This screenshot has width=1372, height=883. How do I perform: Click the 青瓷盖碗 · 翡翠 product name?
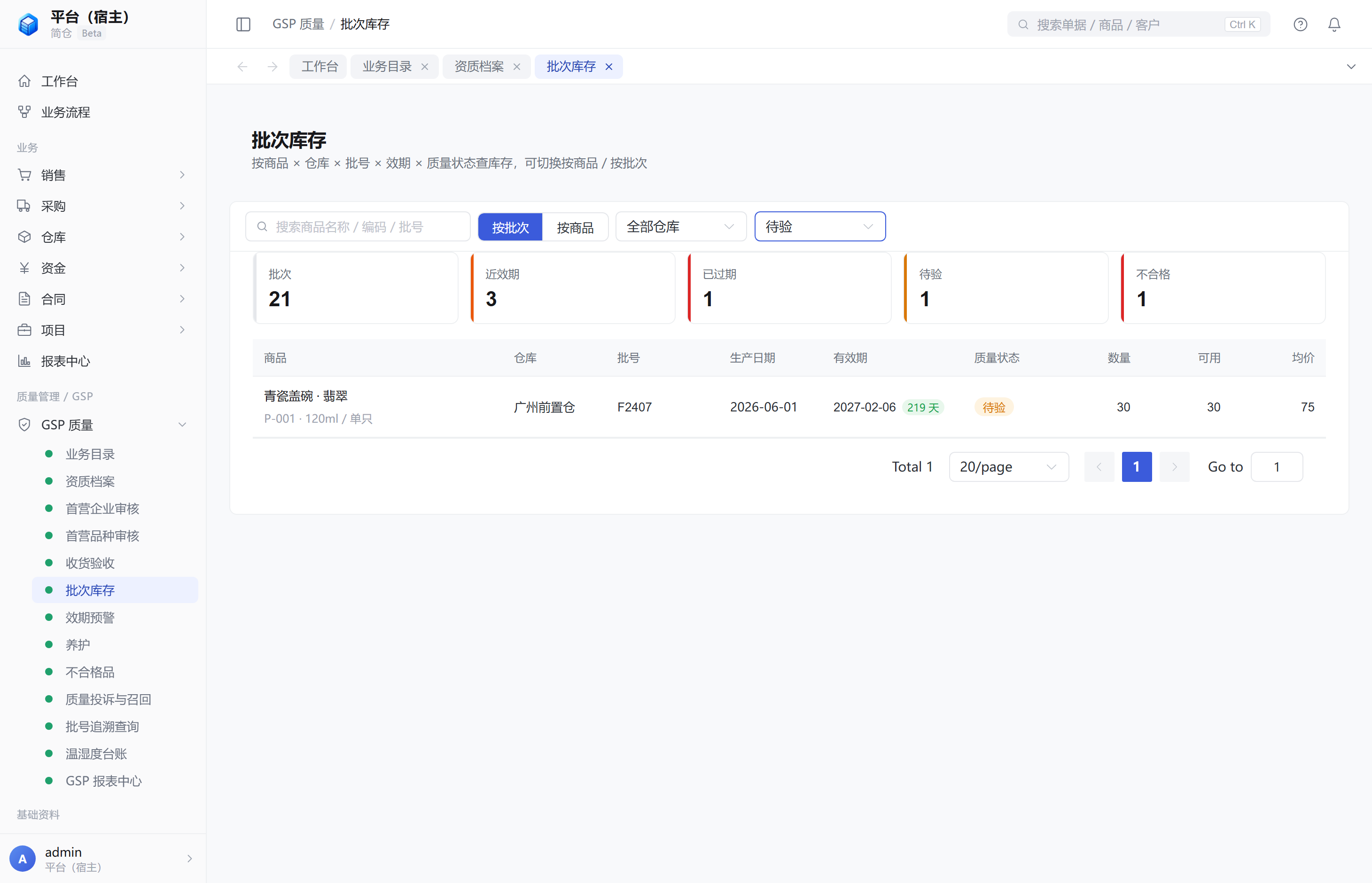tap(306, 396)
